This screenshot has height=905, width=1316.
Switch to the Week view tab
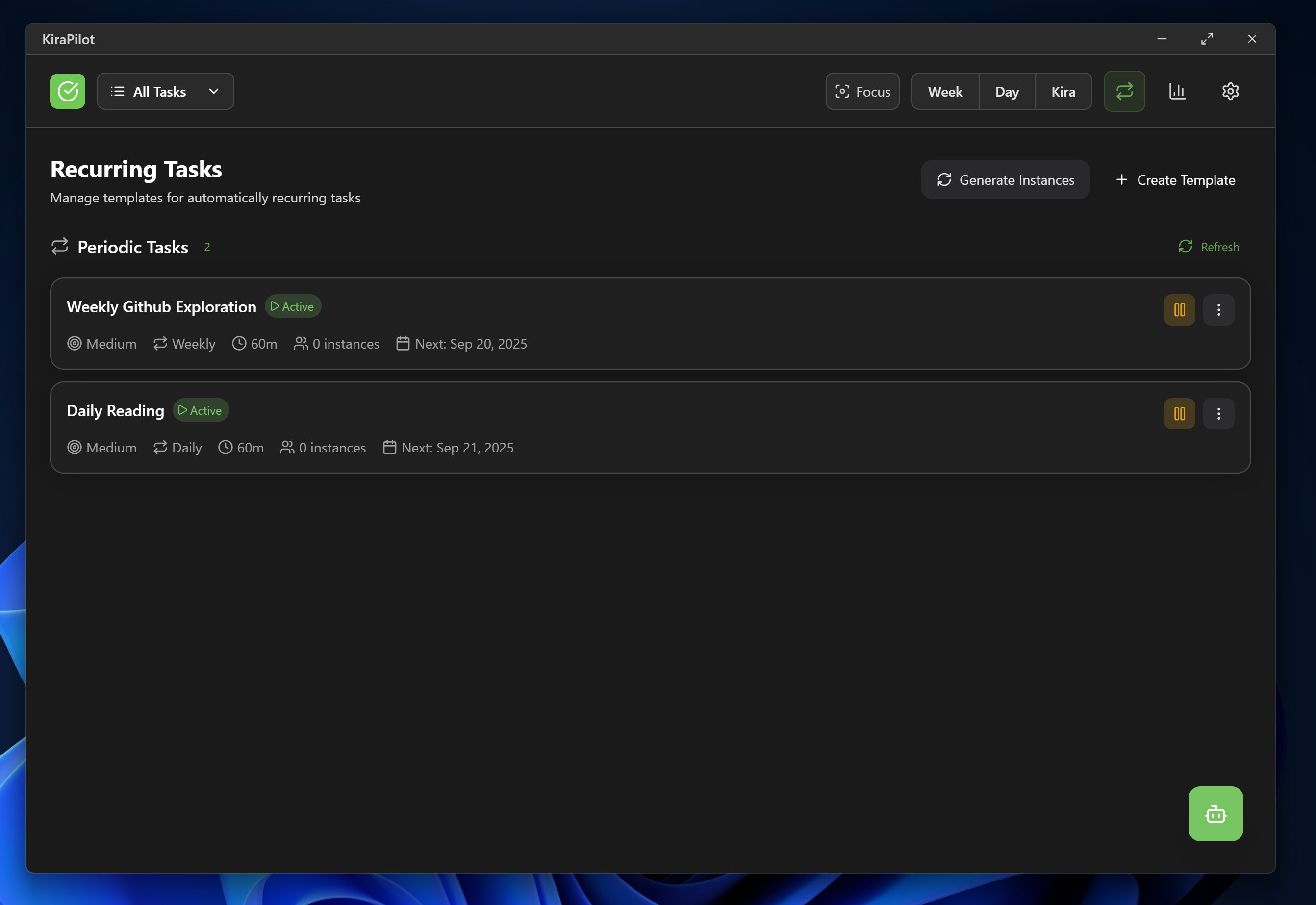tap(945, 91)
